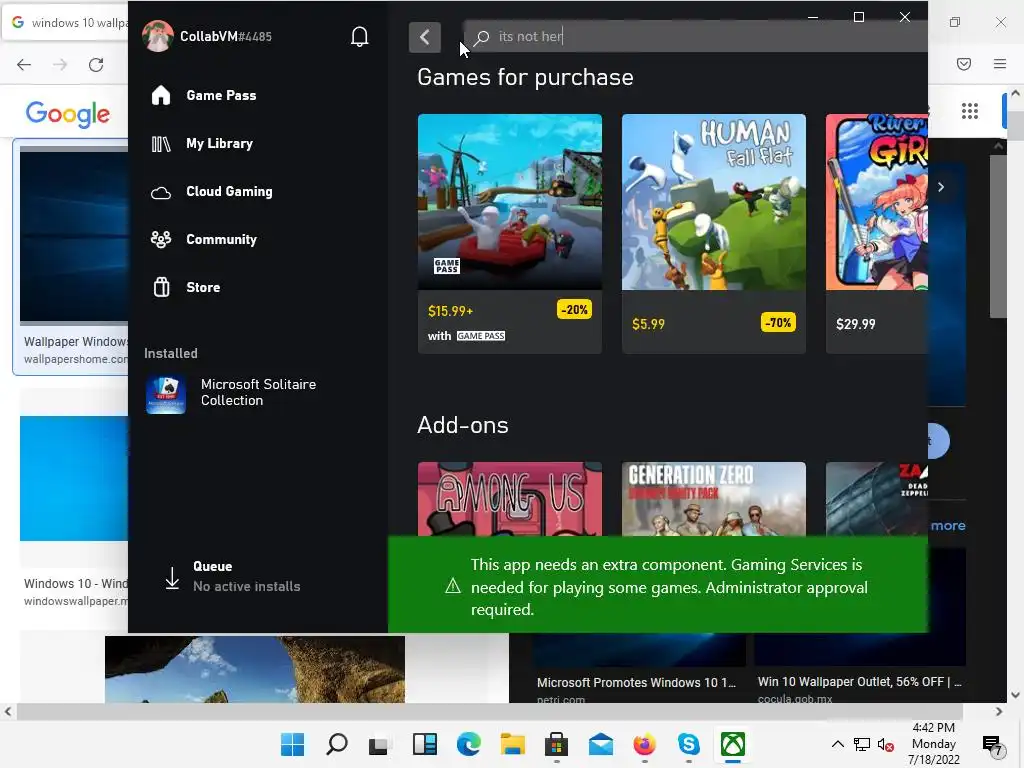This screenshot has height=768, width=1024.
Task: Open the $15.99+ Game Pass game card
Action: point(510,234)
